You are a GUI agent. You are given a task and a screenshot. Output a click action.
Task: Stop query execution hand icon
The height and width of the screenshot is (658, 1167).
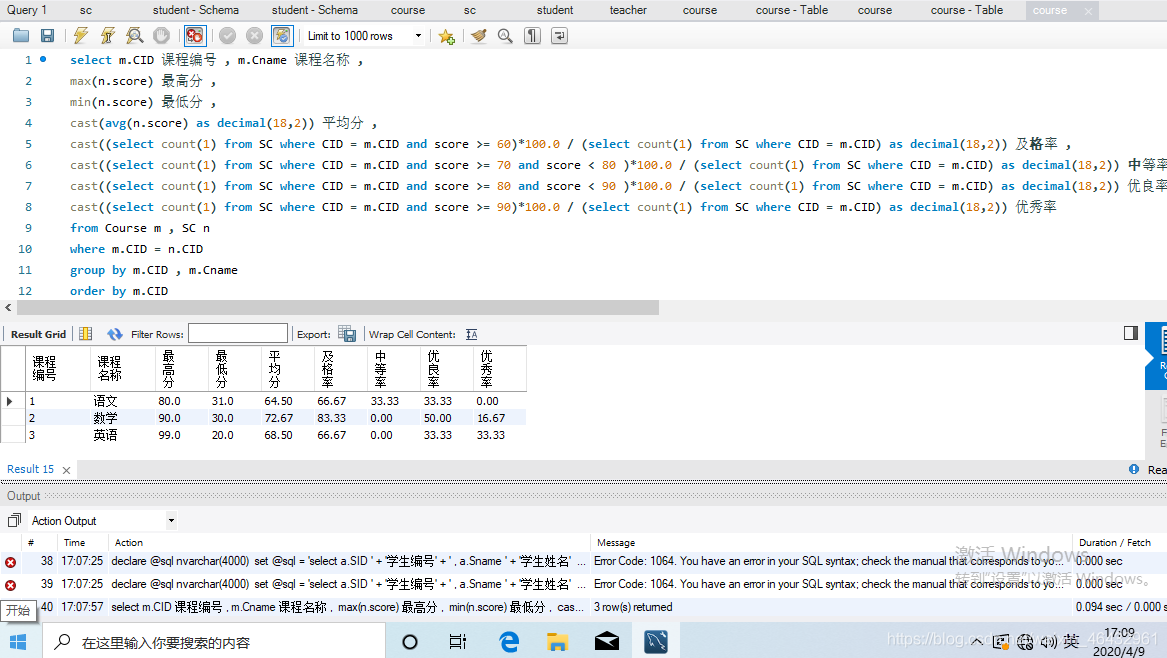[162, 36]
